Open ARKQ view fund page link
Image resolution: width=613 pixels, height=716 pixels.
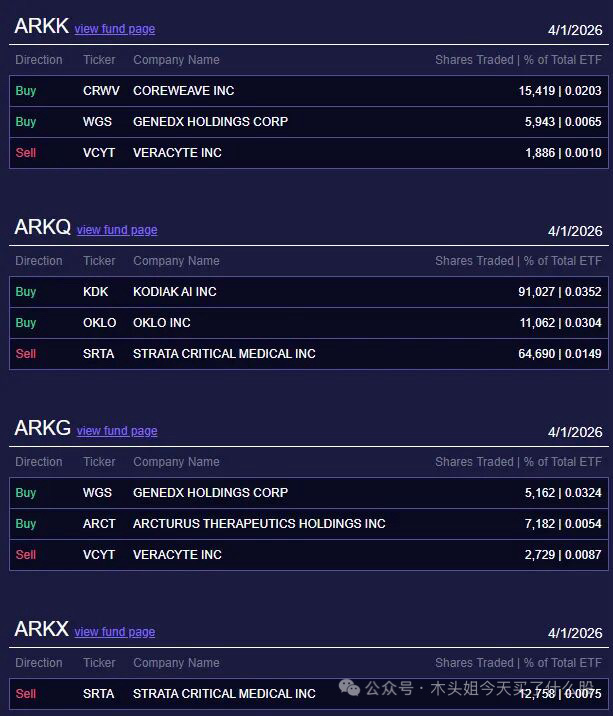117,230
